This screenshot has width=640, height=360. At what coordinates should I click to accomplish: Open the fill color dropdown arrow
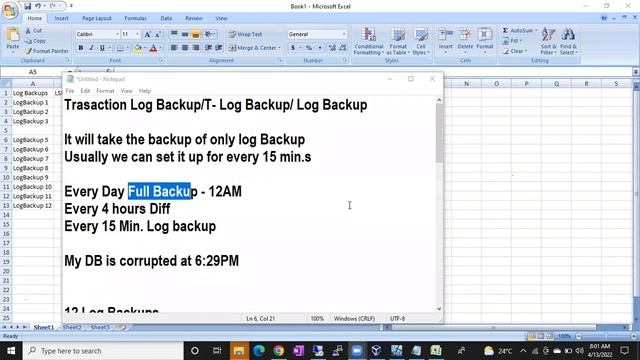click(145, 48)
